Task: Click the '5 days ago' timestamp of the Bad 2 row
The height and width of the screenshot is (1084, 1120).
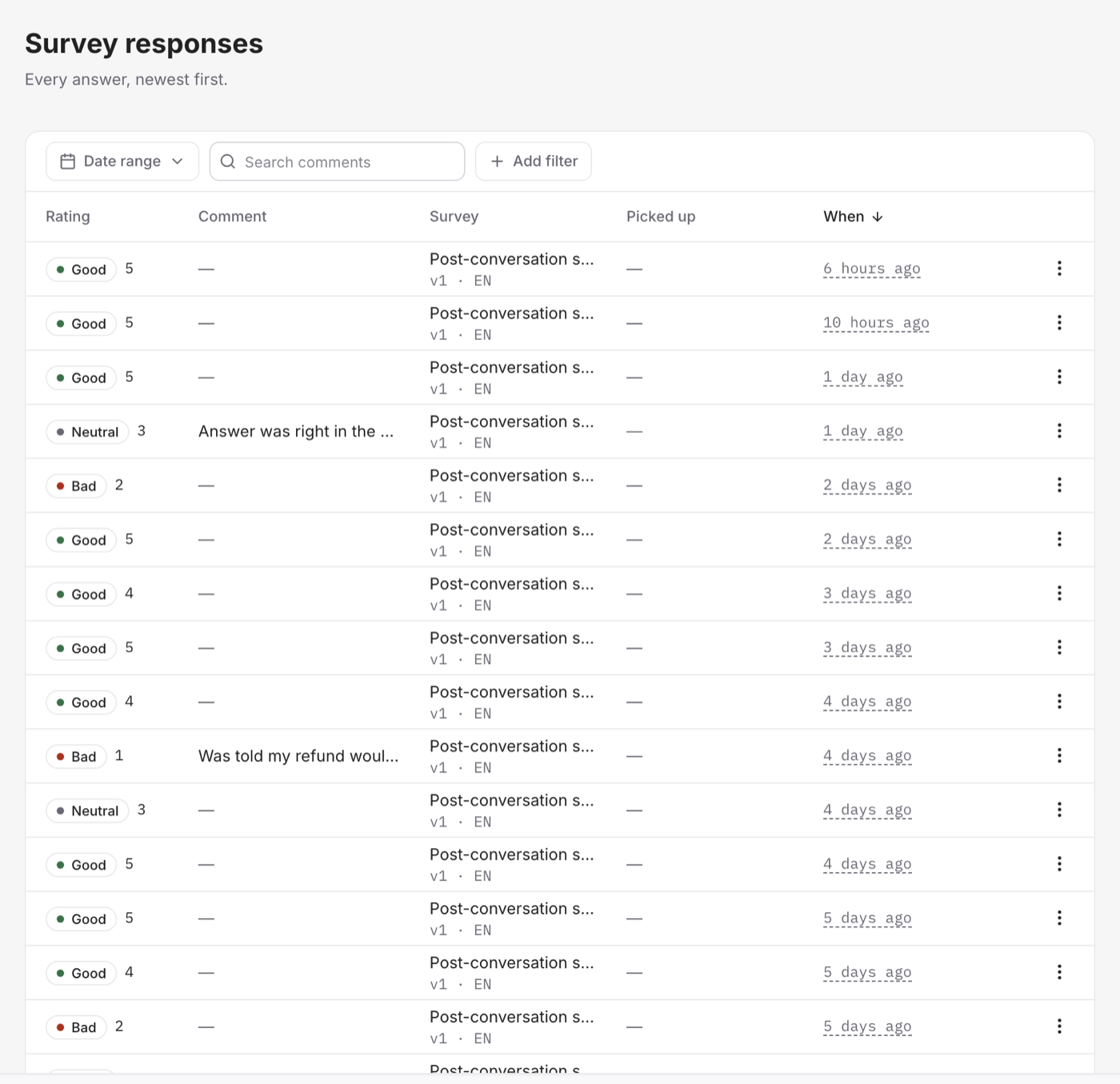Action: tap(867, 1026)
